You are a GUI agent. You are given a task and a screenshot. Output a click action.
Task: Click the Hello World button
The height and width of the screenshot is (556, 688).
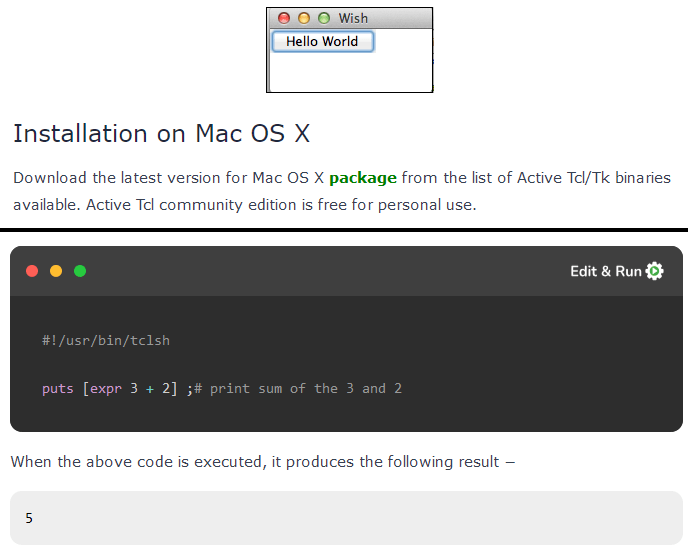[x=322, y=41]
